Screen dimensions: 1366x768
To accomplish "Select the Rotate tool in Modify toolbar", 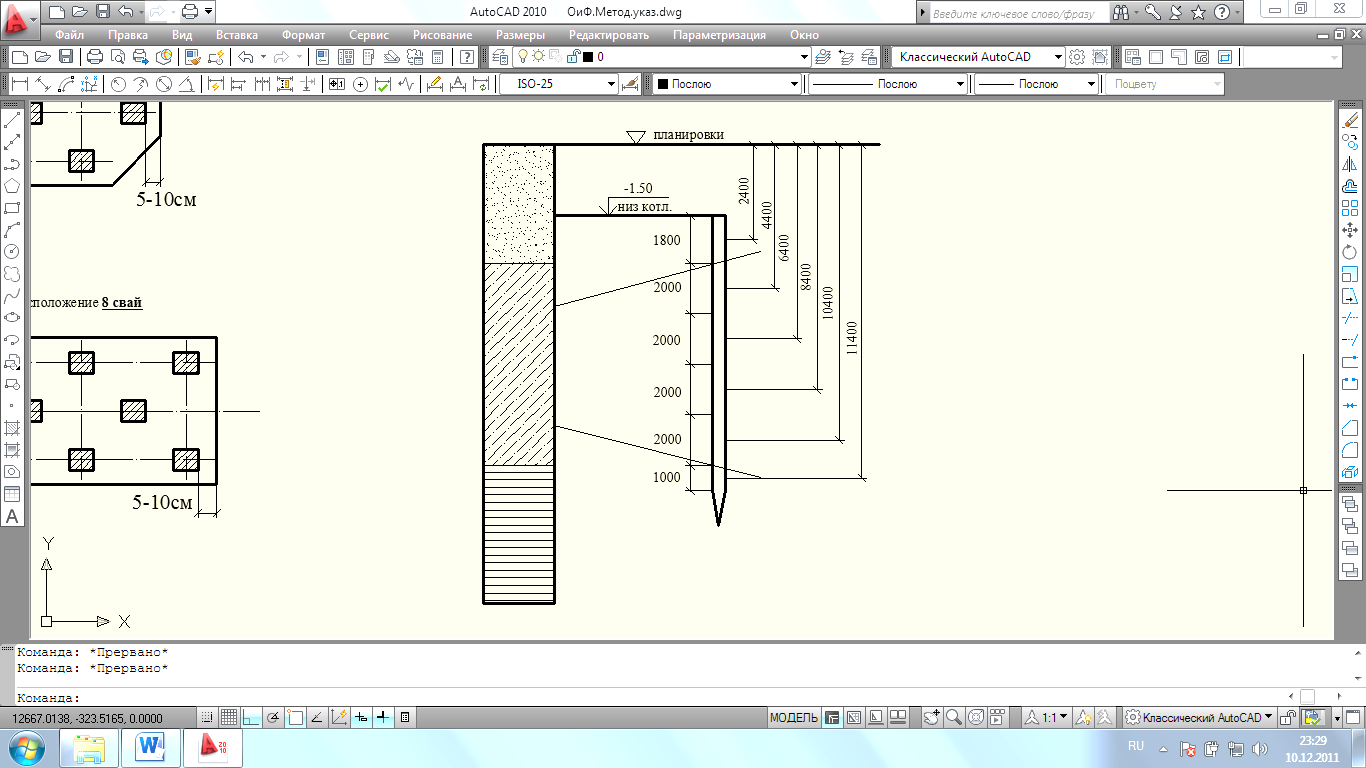I will click(x=1350, y=252).
